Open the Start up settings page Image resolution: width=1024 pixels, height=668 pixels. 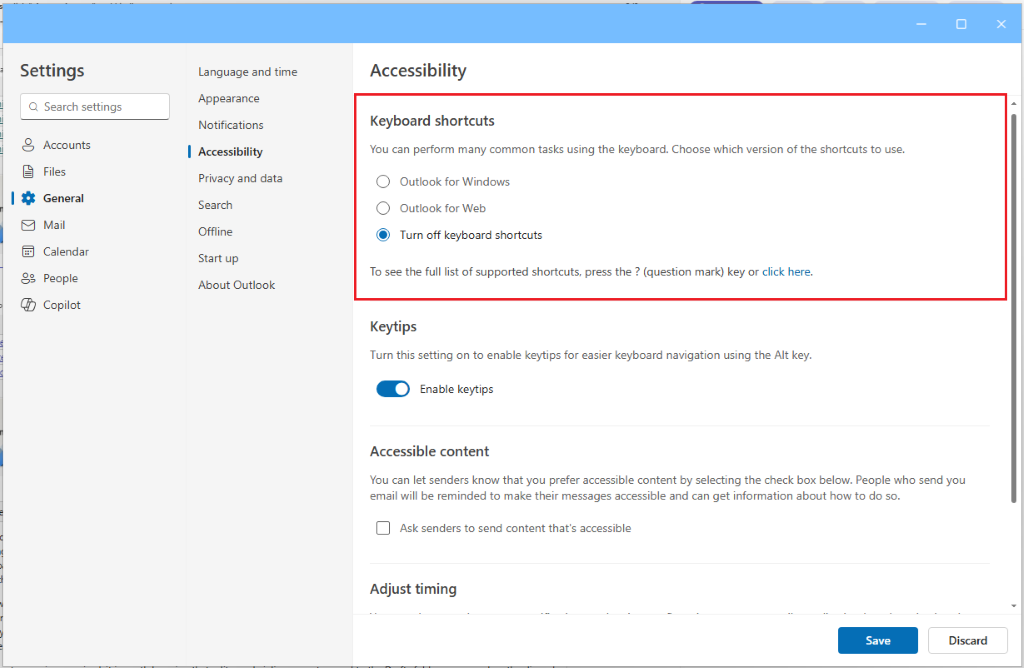pyautogui.click(x=218, y=259)
